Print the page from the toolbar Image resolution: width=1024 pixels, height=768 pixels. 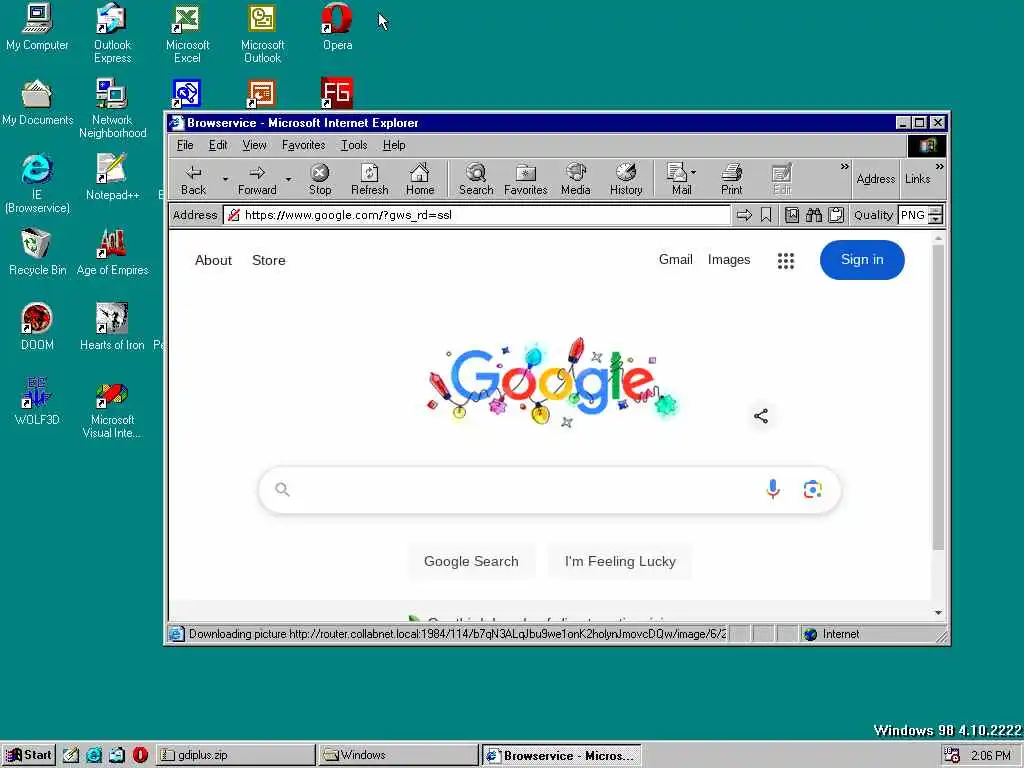731,180
